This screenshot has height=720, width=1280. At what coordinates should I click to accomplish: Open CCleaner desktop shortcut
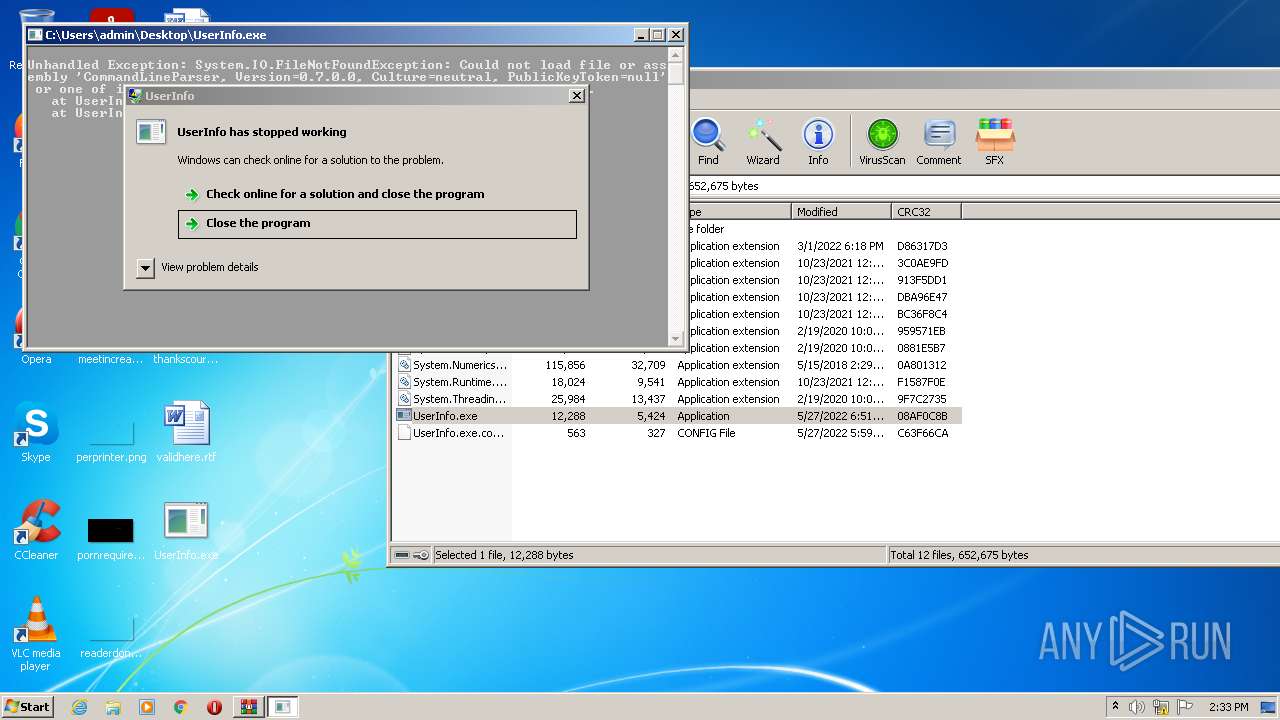(36, 530)
